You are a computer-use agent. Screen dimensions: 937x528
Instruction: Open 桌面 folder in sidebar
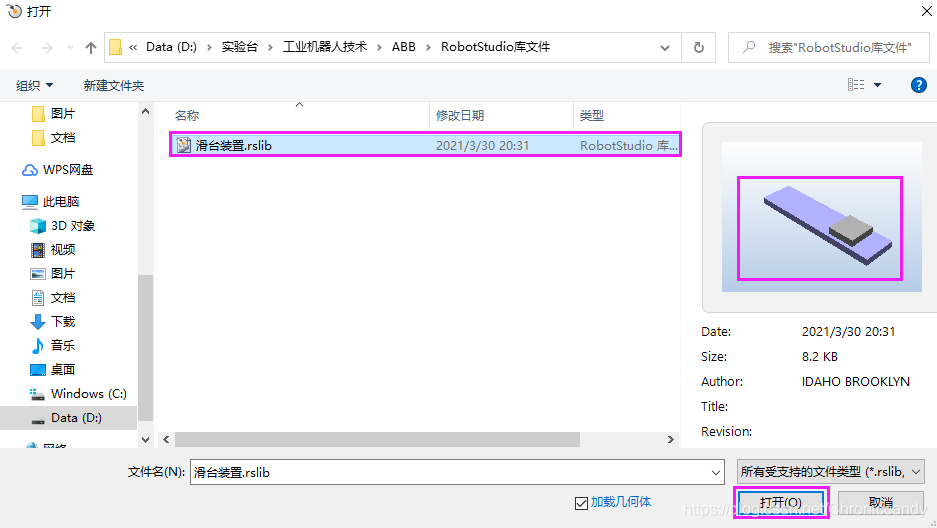tap(53, 369)
